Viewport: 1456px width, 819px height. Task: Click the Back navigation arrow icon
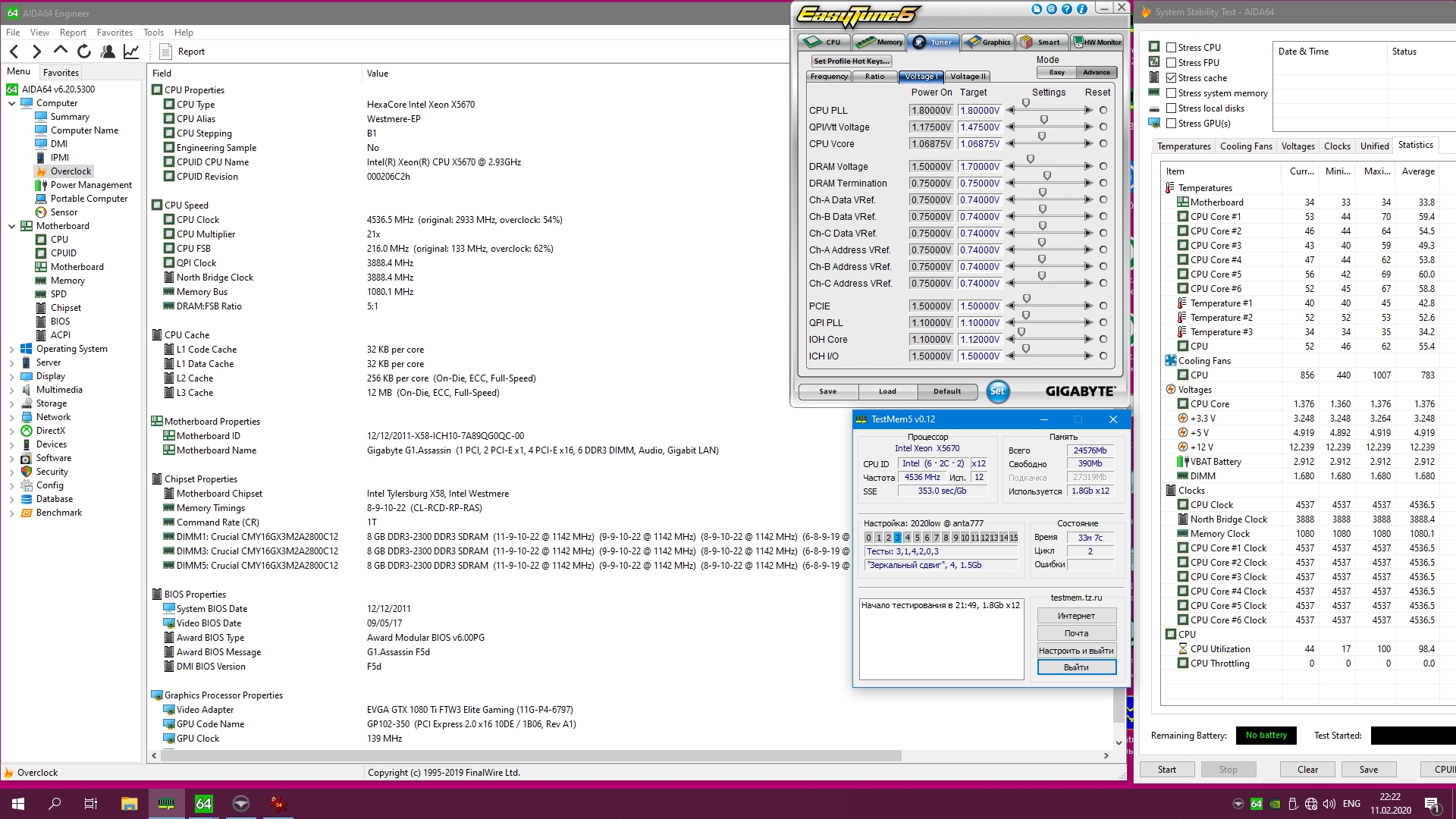(14, 52)
